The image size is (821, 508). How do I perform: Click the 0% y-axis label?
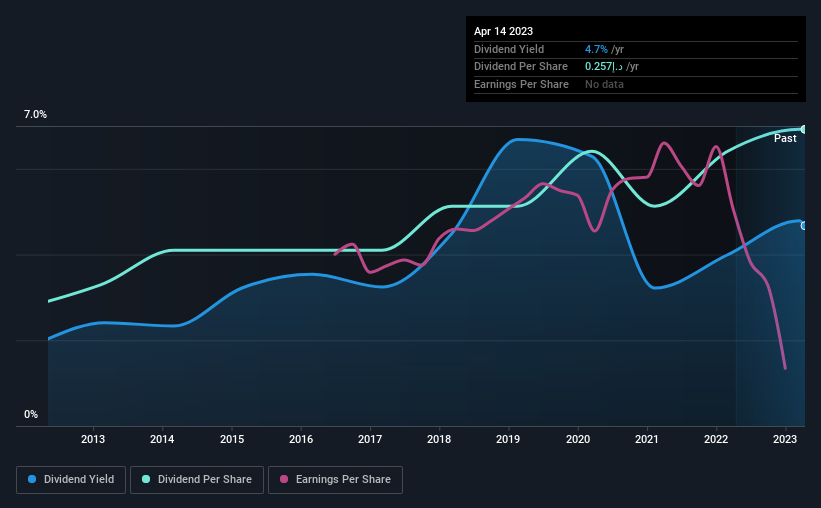[x=31, y=414]
